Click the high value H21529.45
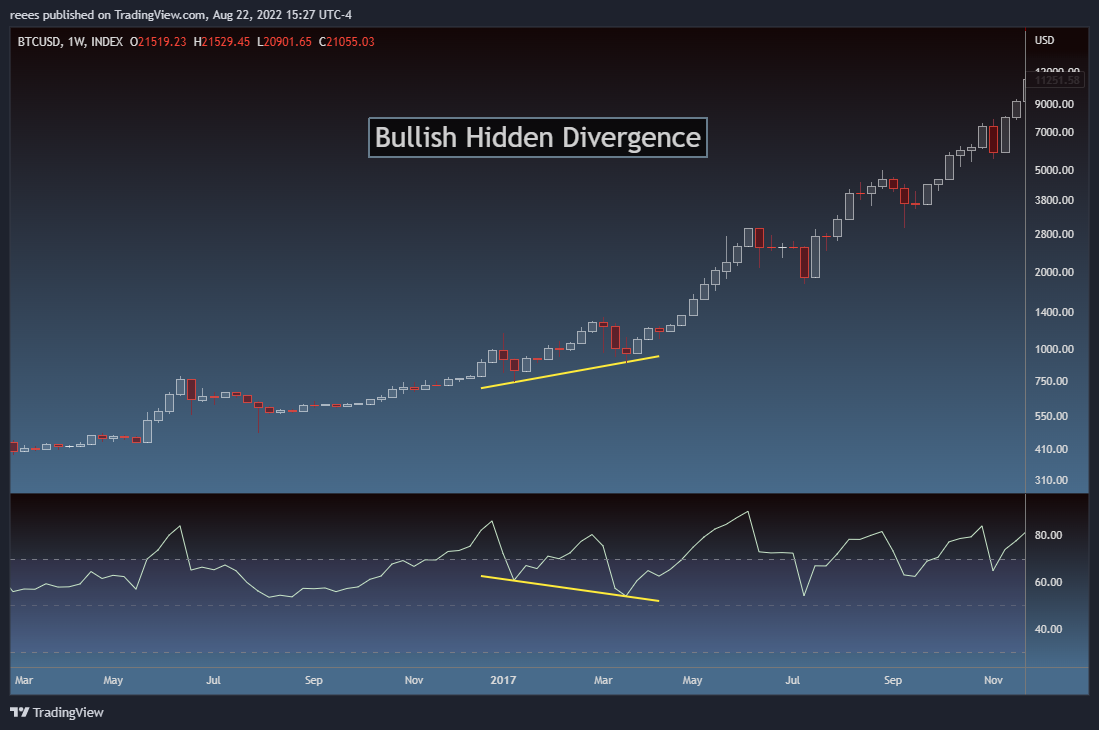This screenshot has height=730, width=1099. coord(221,42)
